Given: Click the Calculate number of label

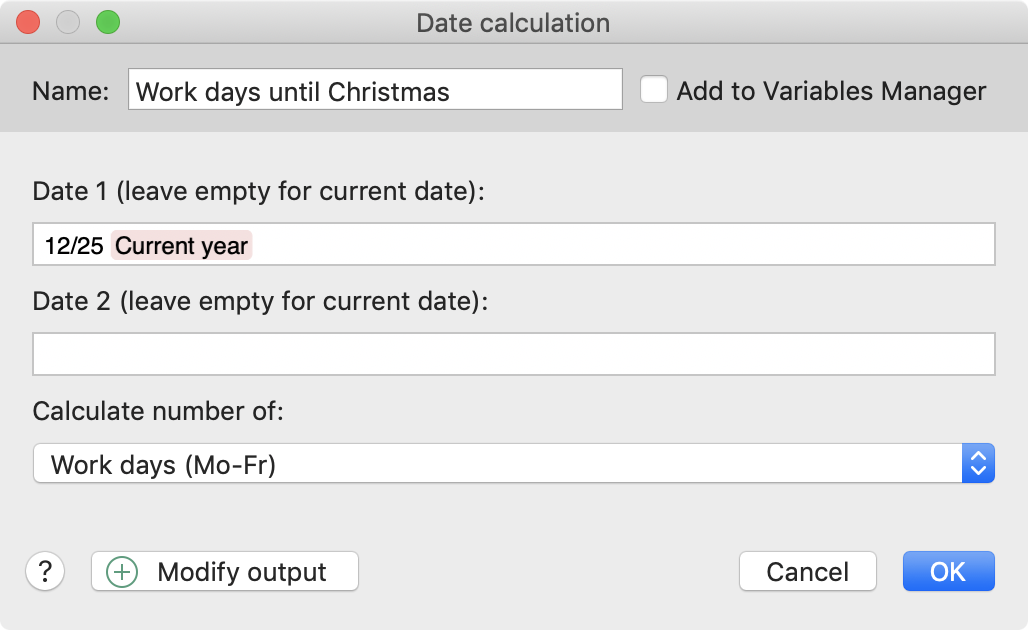Looking at the screenshot, I should coord(158,411).
